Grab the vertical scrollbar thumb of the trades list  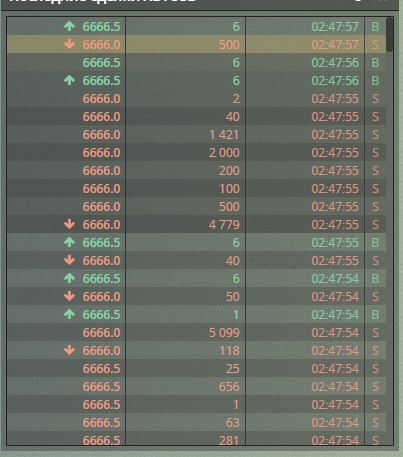389,35
